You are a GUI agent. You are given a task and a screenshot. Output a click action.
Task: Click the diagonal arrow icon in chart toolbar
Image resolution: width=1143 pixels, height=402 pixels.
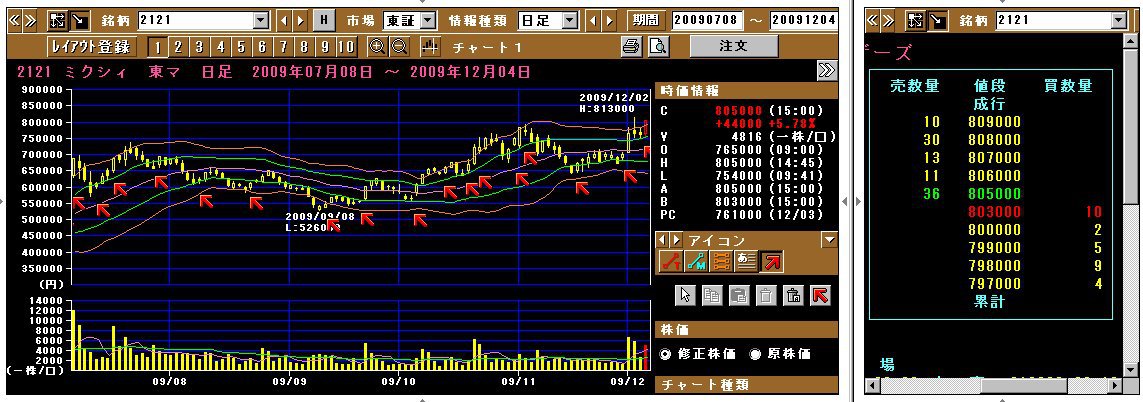(79, 20)
